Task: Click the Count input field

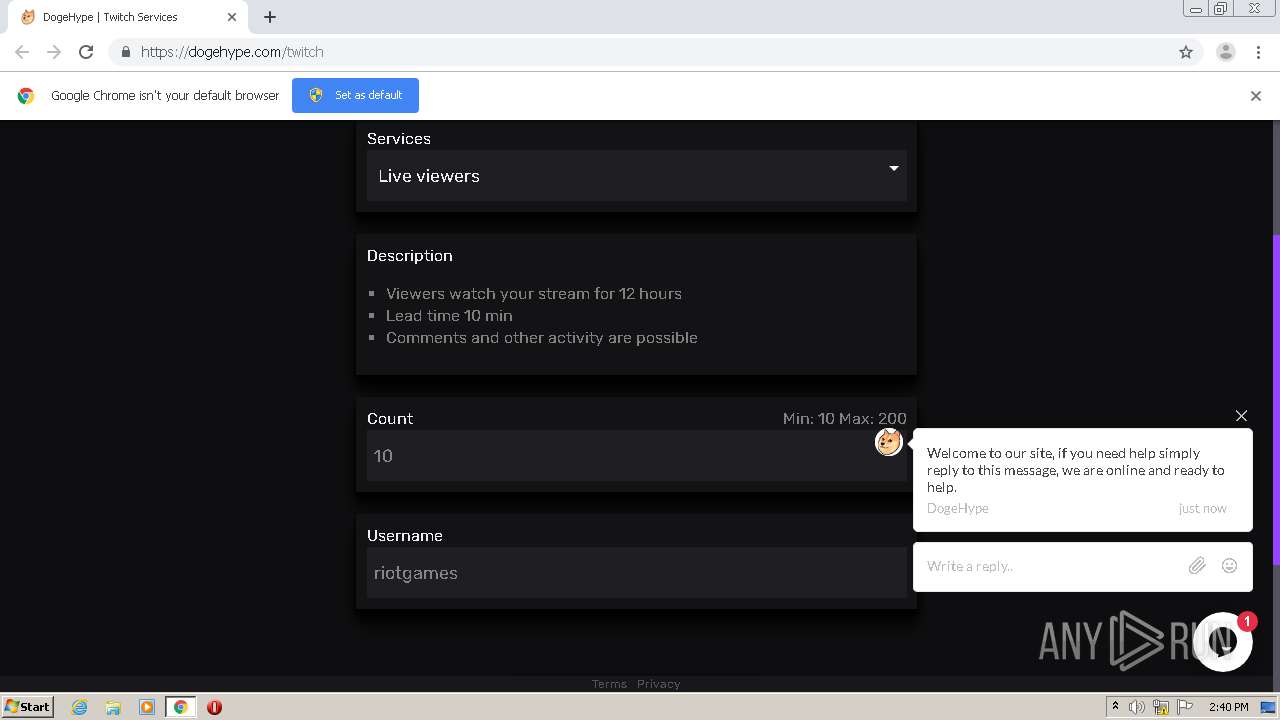Action: coord(636,456)
